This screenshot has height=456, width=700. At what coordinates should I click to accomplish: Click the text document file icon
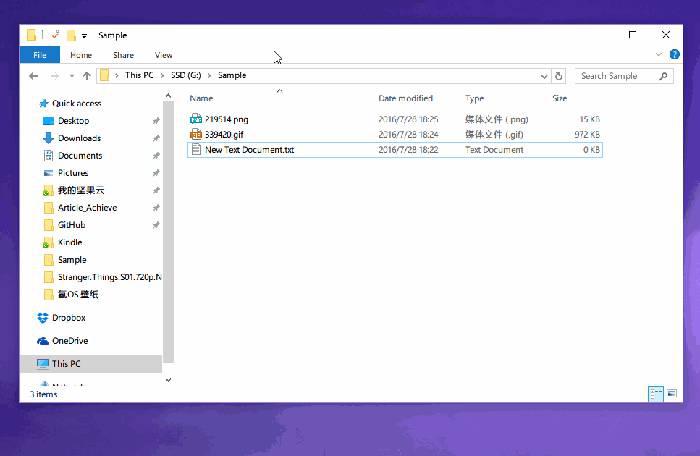[x=196, y=149]
